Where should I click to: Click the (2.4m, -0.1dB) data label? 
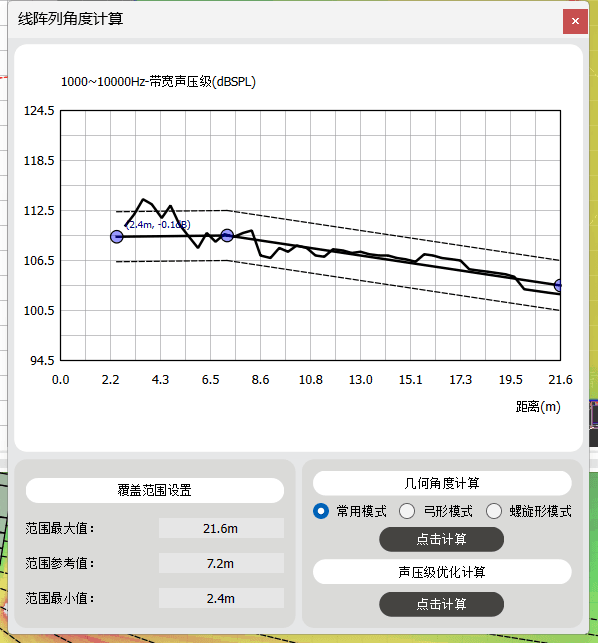158,225
